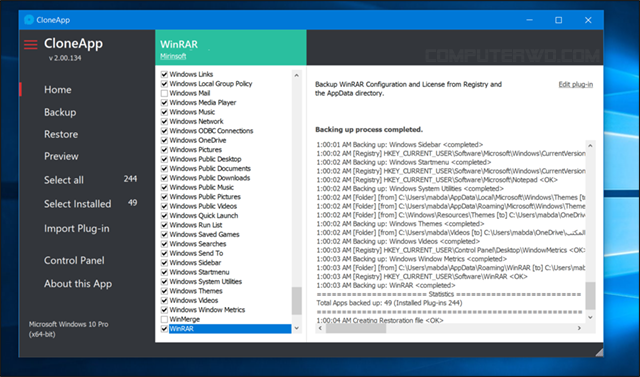640x377 pixels.
Task: Choose Select Installed in the sidebar
Action: click(x=78, y=204)
